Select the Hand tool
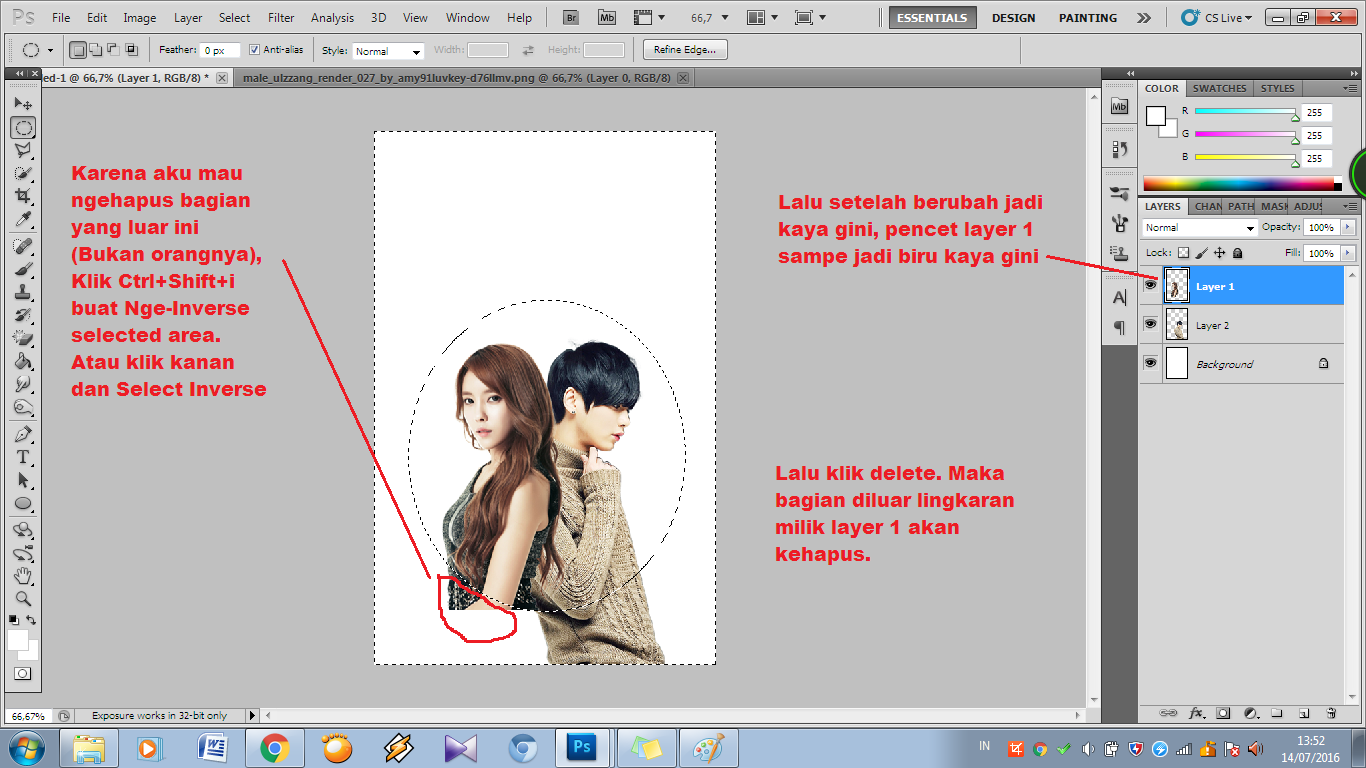Screen dimensions: 1366x768 [x=23, y=576]
